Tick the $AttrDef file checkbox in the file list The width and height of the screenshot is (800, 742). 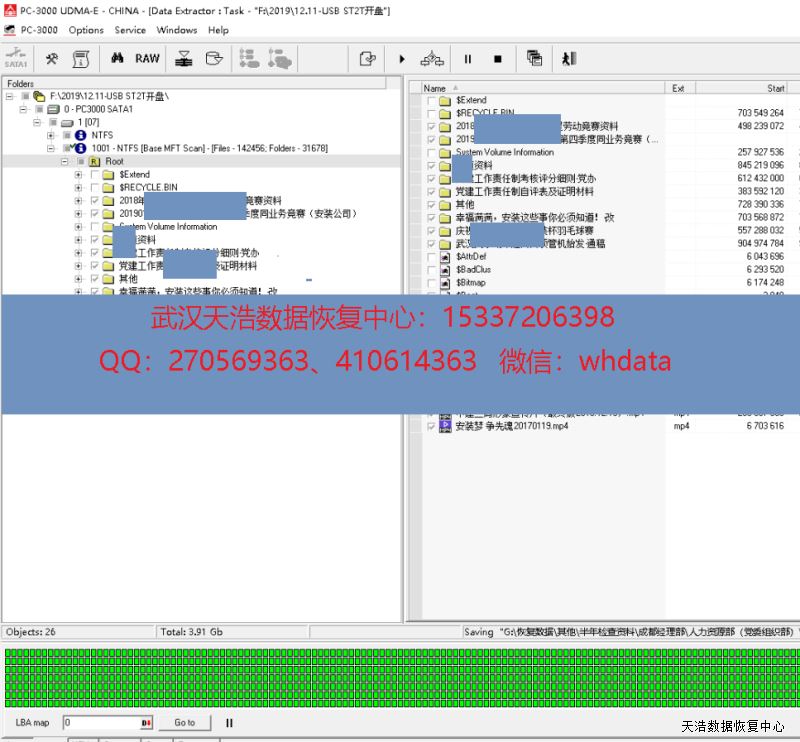point(432,257)
